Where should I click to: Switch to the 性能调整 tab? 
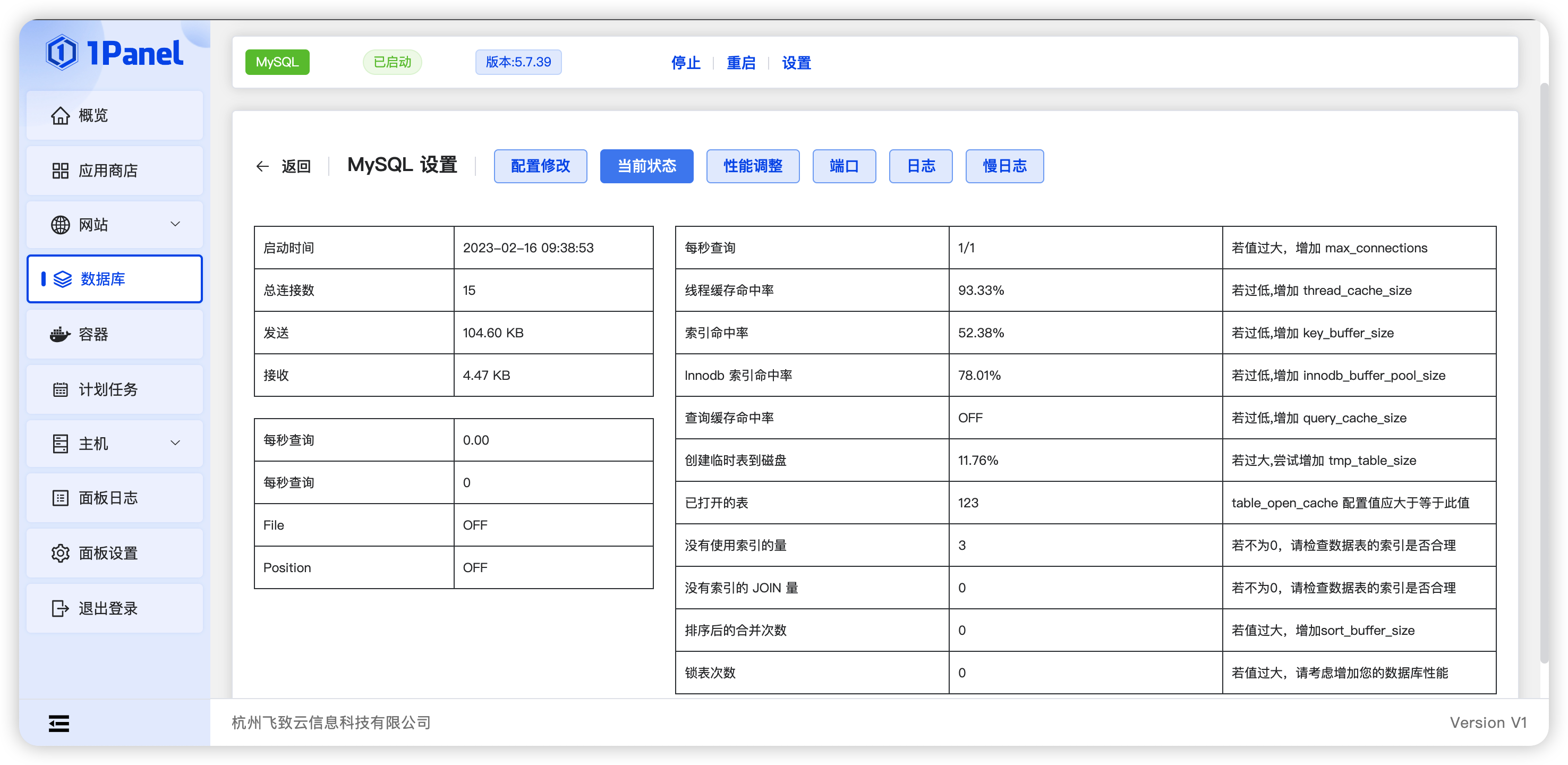click(752, 166)
